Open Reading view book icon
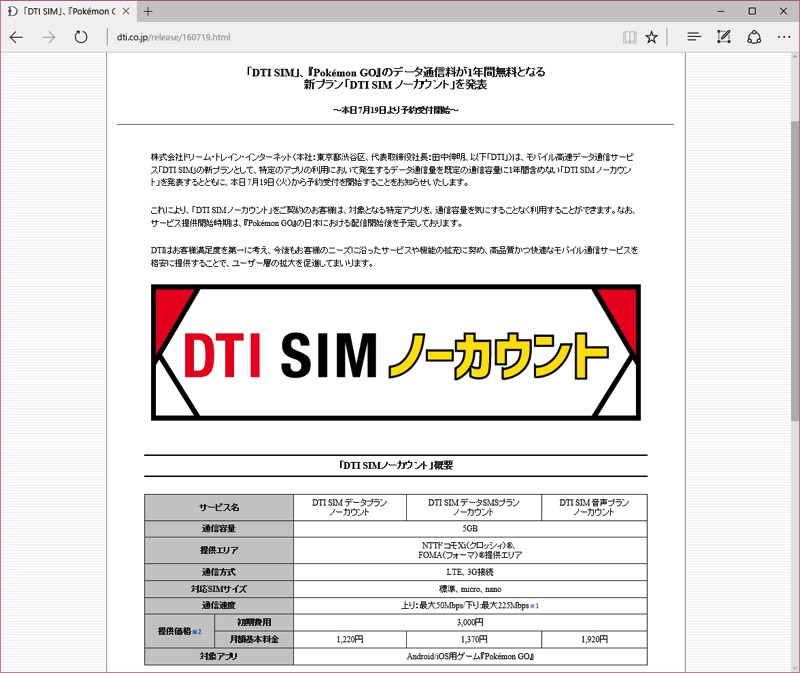 (x=630, y=37)
